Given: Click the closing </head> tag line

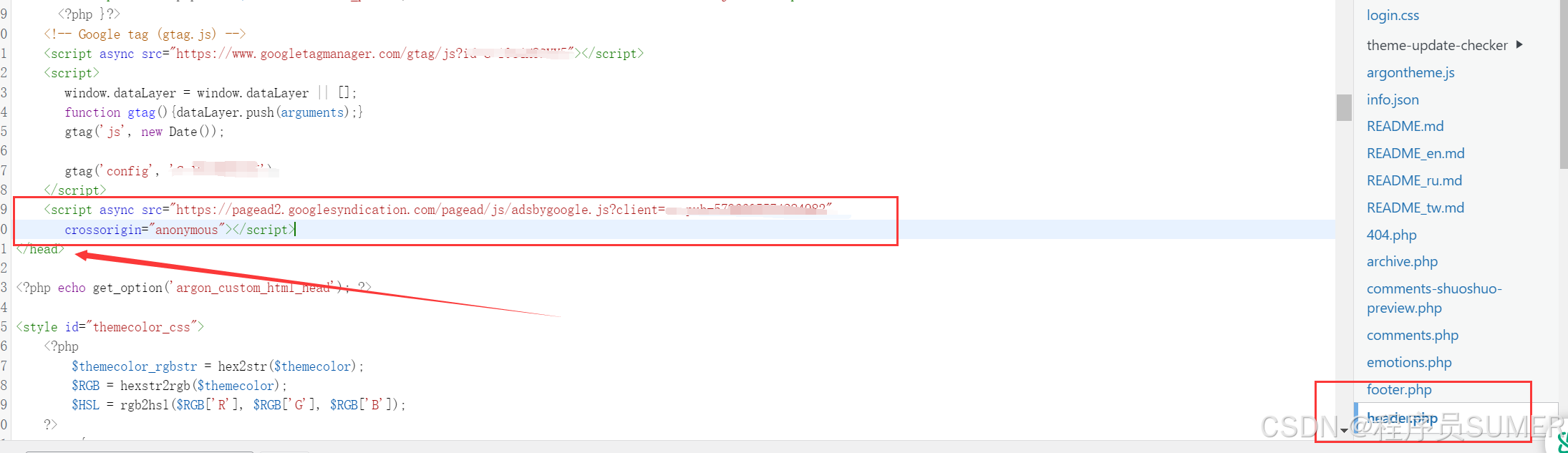Looking at the screenshot, I should point(40,249).
